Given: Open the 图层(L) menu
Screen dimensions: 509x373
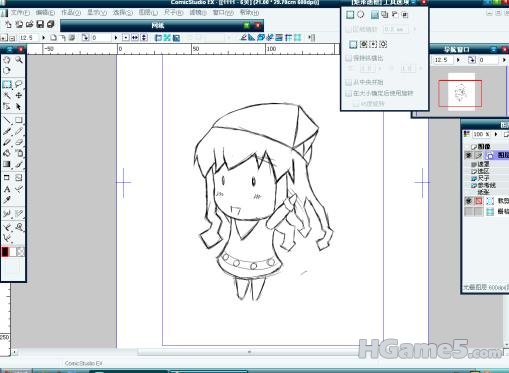Looking at the screenshot, I should [x=148, y=13].
